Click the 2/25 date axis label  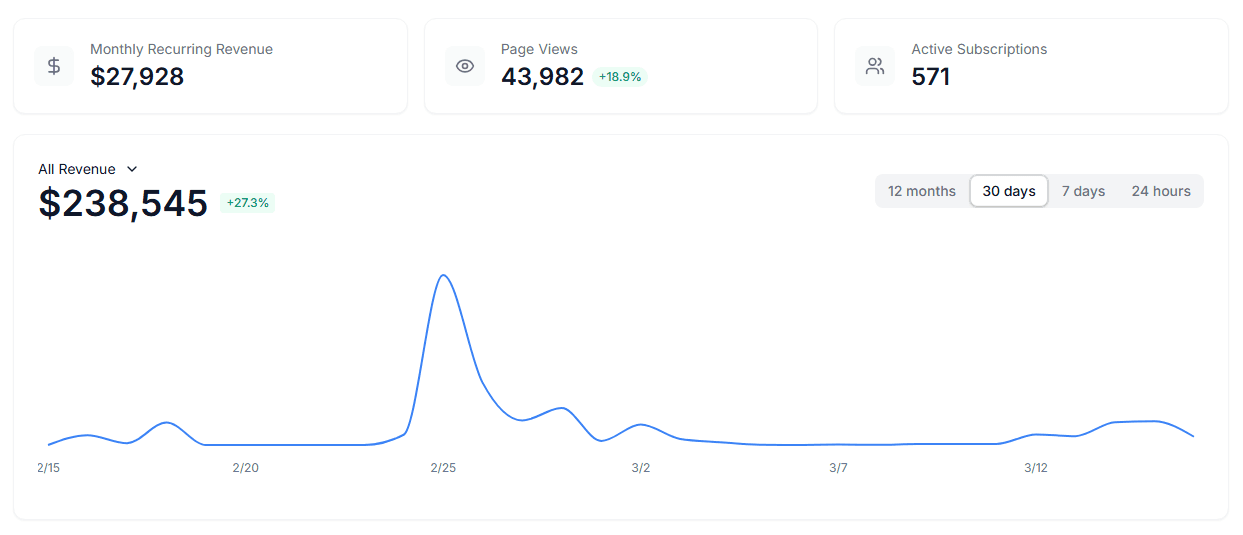point(443,467)
